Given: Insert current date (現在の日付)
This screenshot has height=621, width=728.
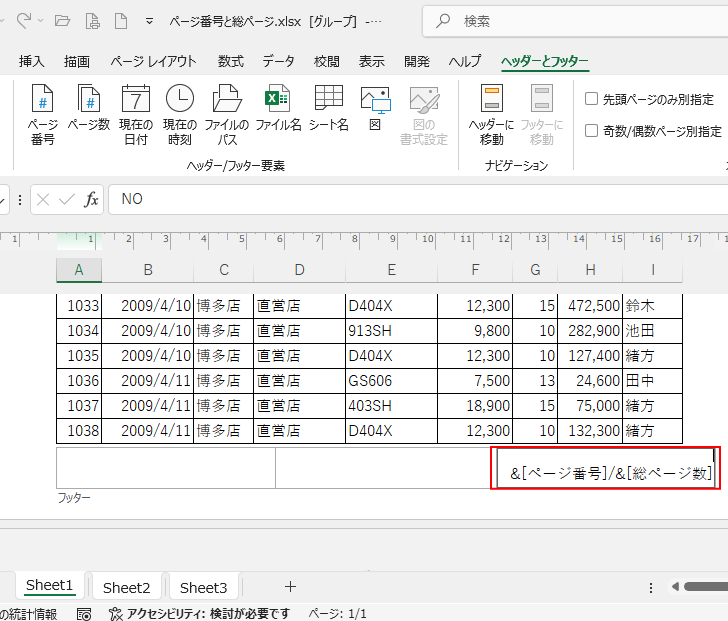Looking at the screenshot, I should pyautogui.click(x=136, y=115).
